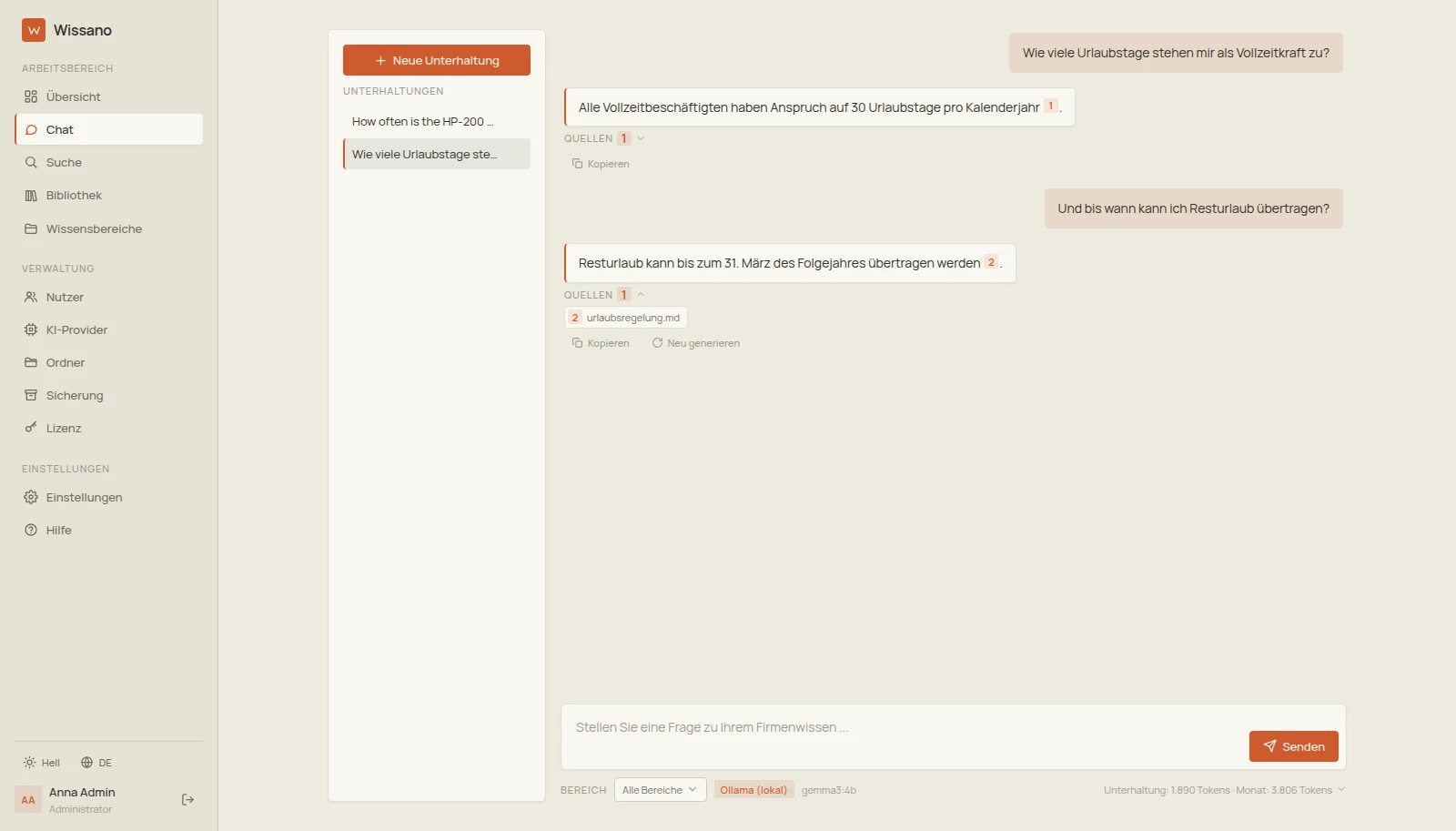Image resolution: width=1456 pixels, height=831 pixels.
Task: Go to Bibliothek in the sidebar
Action: (x=108, y=195)
